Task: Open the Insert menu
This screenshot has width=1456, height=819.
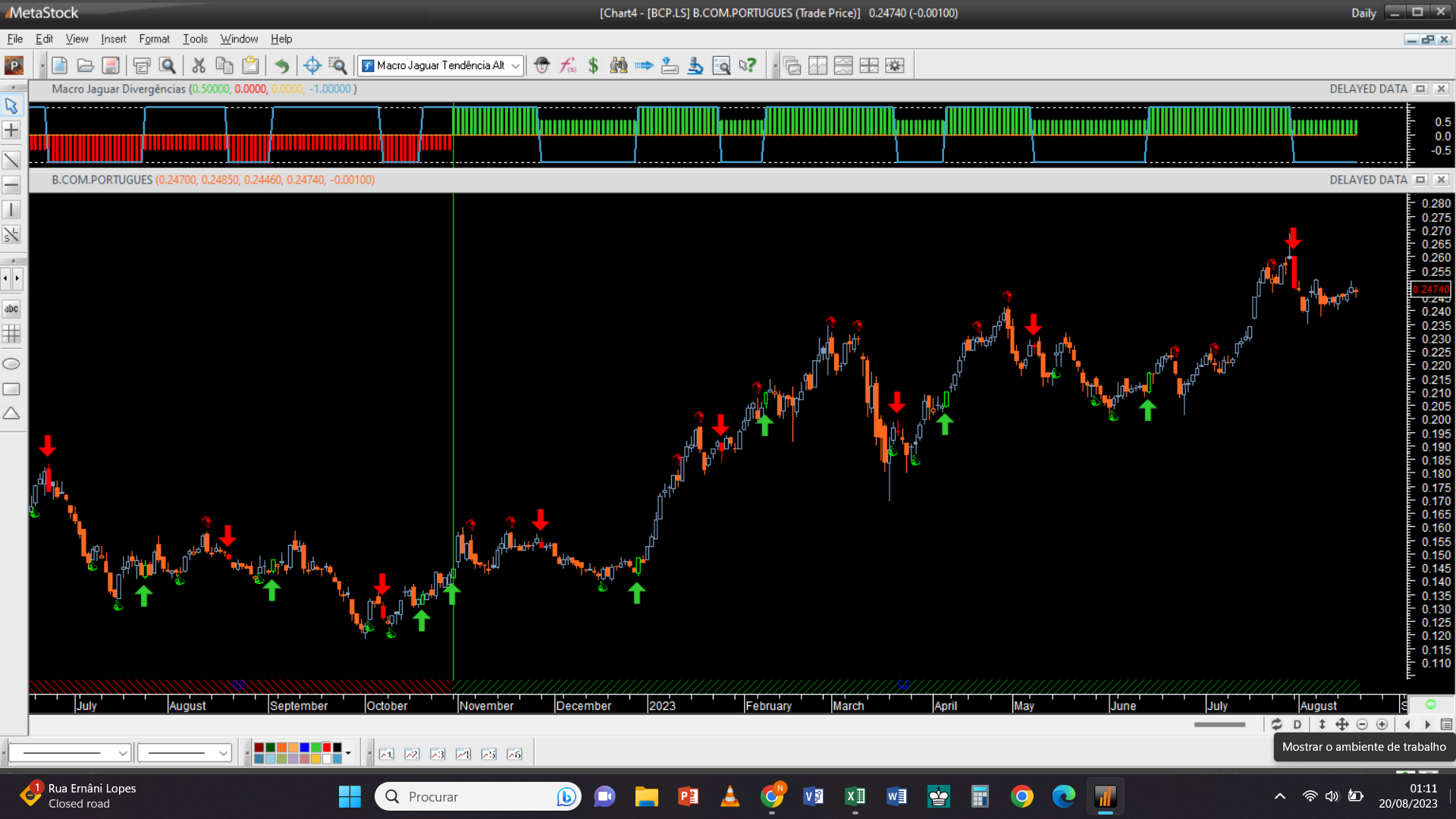Action: pyautogui.click(x=113, y=39)
